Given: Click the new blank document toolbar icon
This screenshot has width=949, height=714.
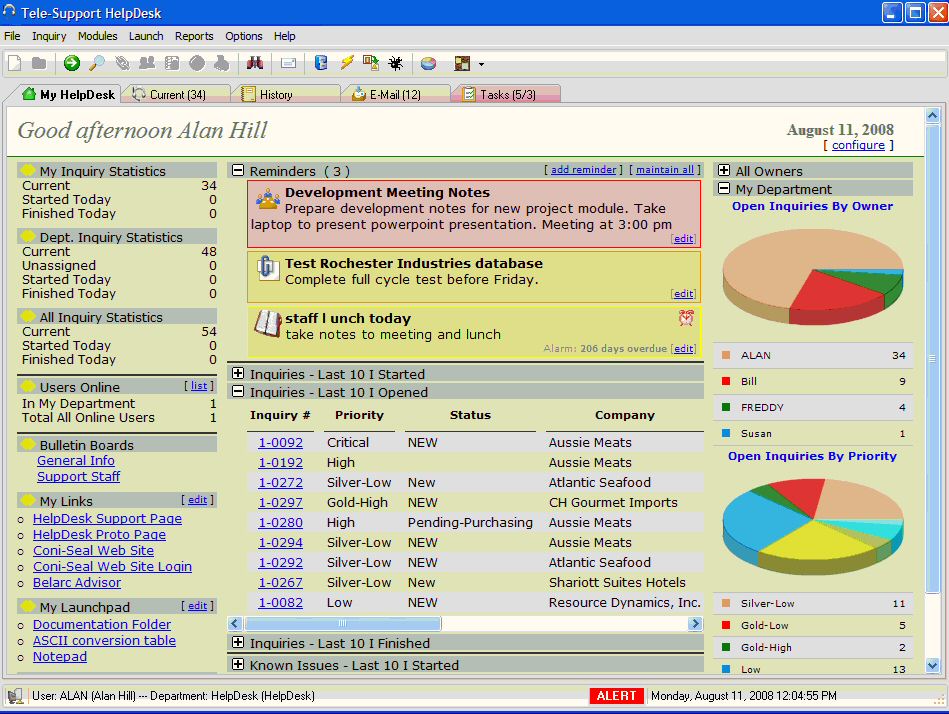Looking at the screenshot, I should pyautogui.click(x=15, y=63).
